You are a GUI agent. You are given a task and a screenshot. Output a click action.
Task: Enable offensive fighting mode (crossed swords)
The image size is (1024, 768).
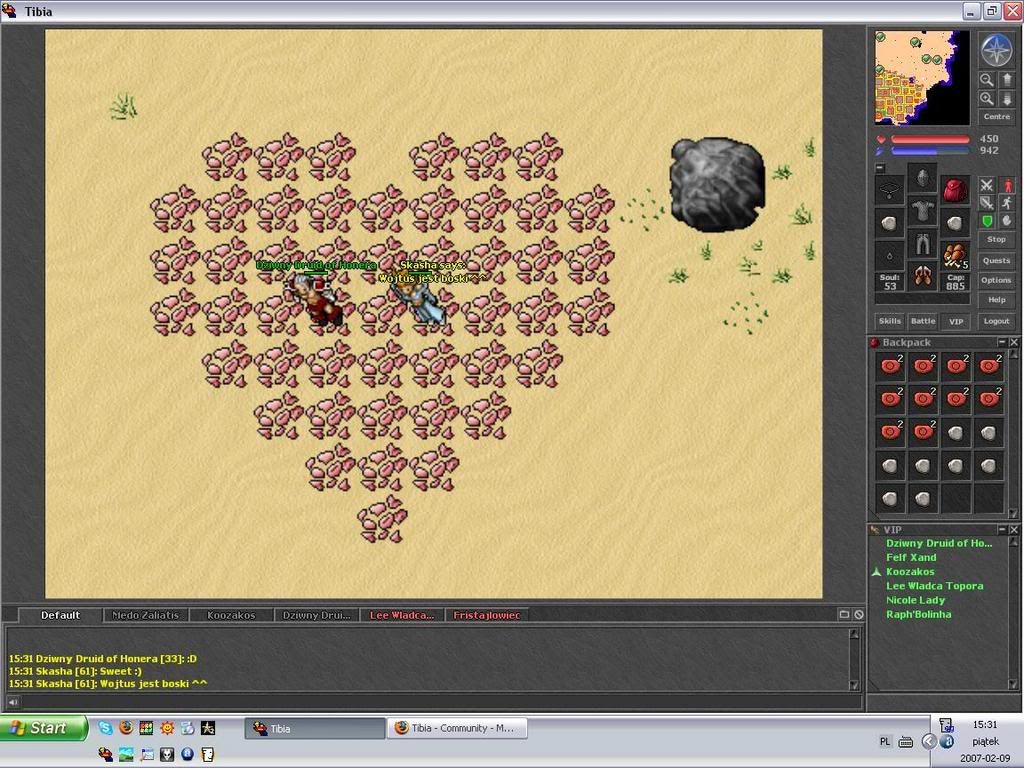986,185
